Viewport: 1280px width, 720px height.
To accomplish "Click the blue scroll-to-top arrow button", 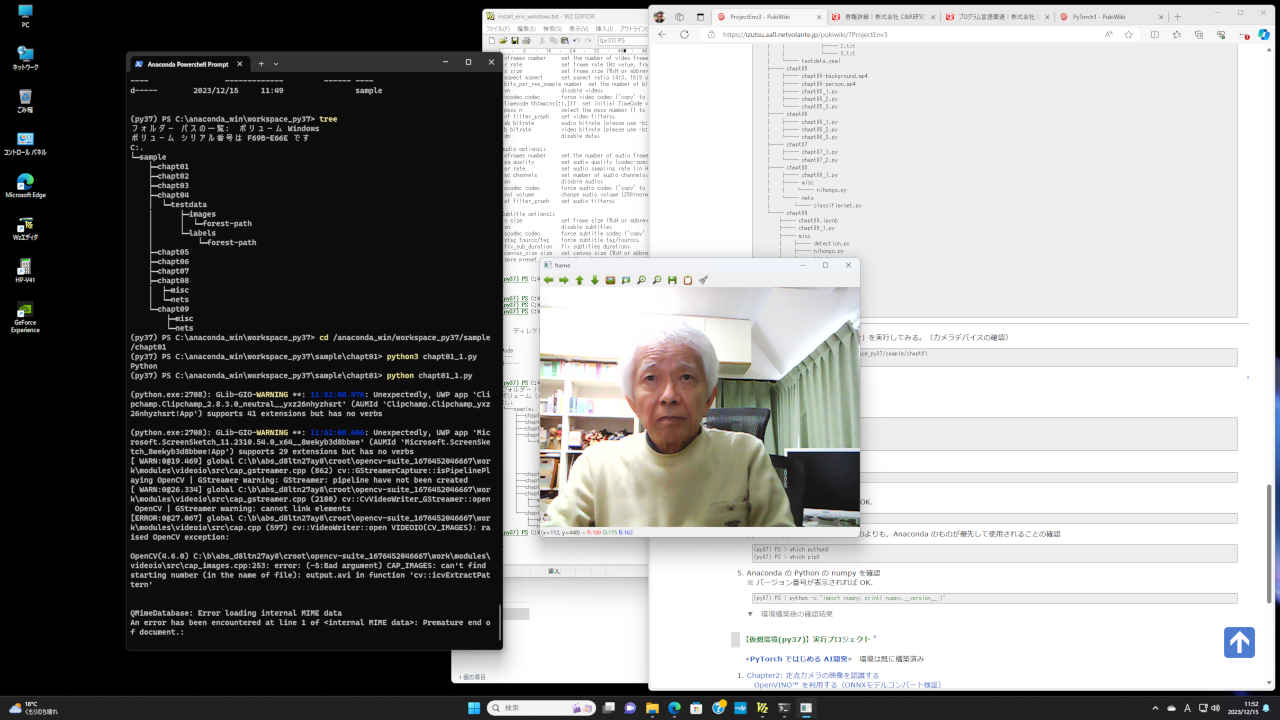I will [1239, 642].
